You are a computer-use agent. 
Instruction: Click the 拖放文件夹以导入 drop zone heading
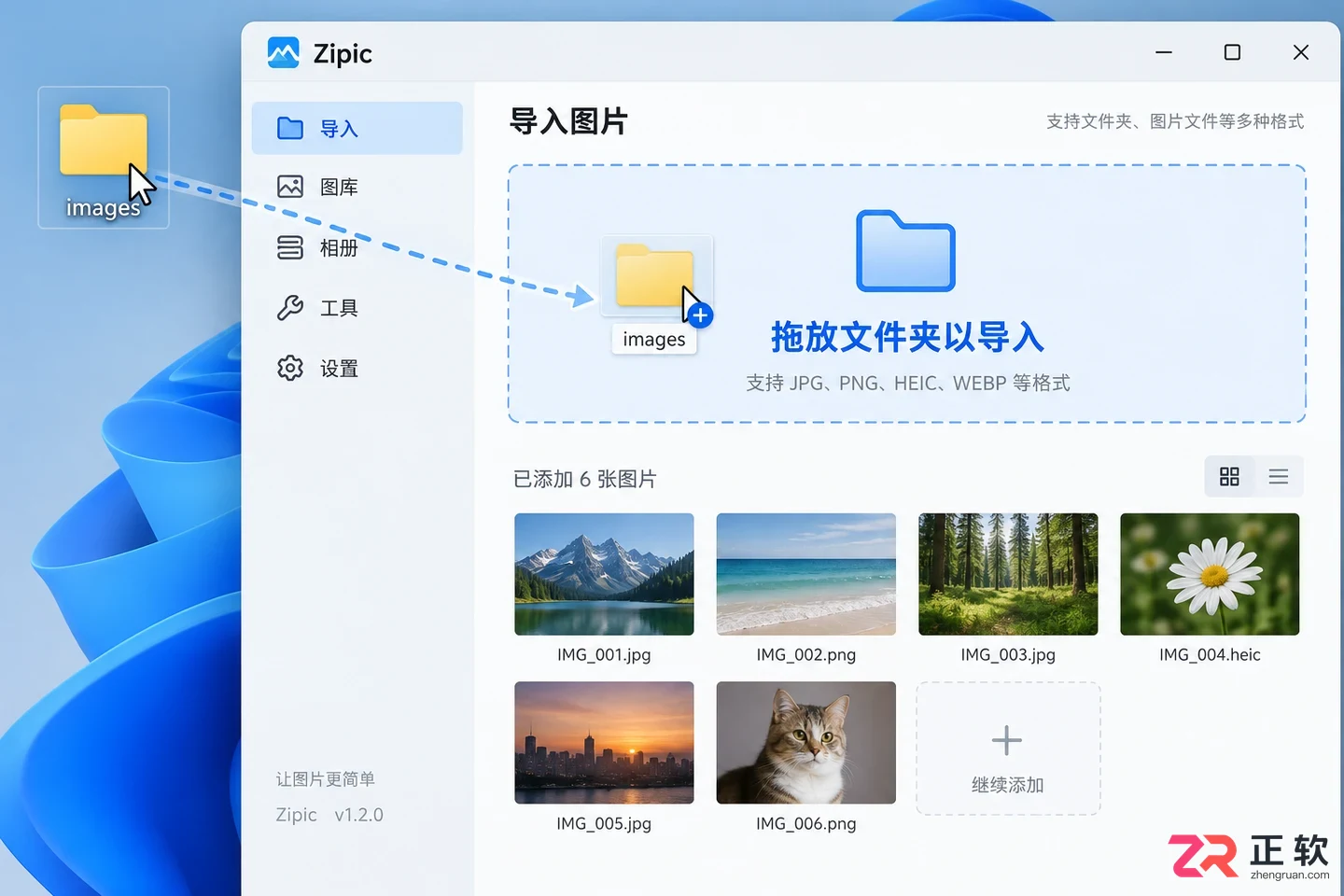pos(907,337)
